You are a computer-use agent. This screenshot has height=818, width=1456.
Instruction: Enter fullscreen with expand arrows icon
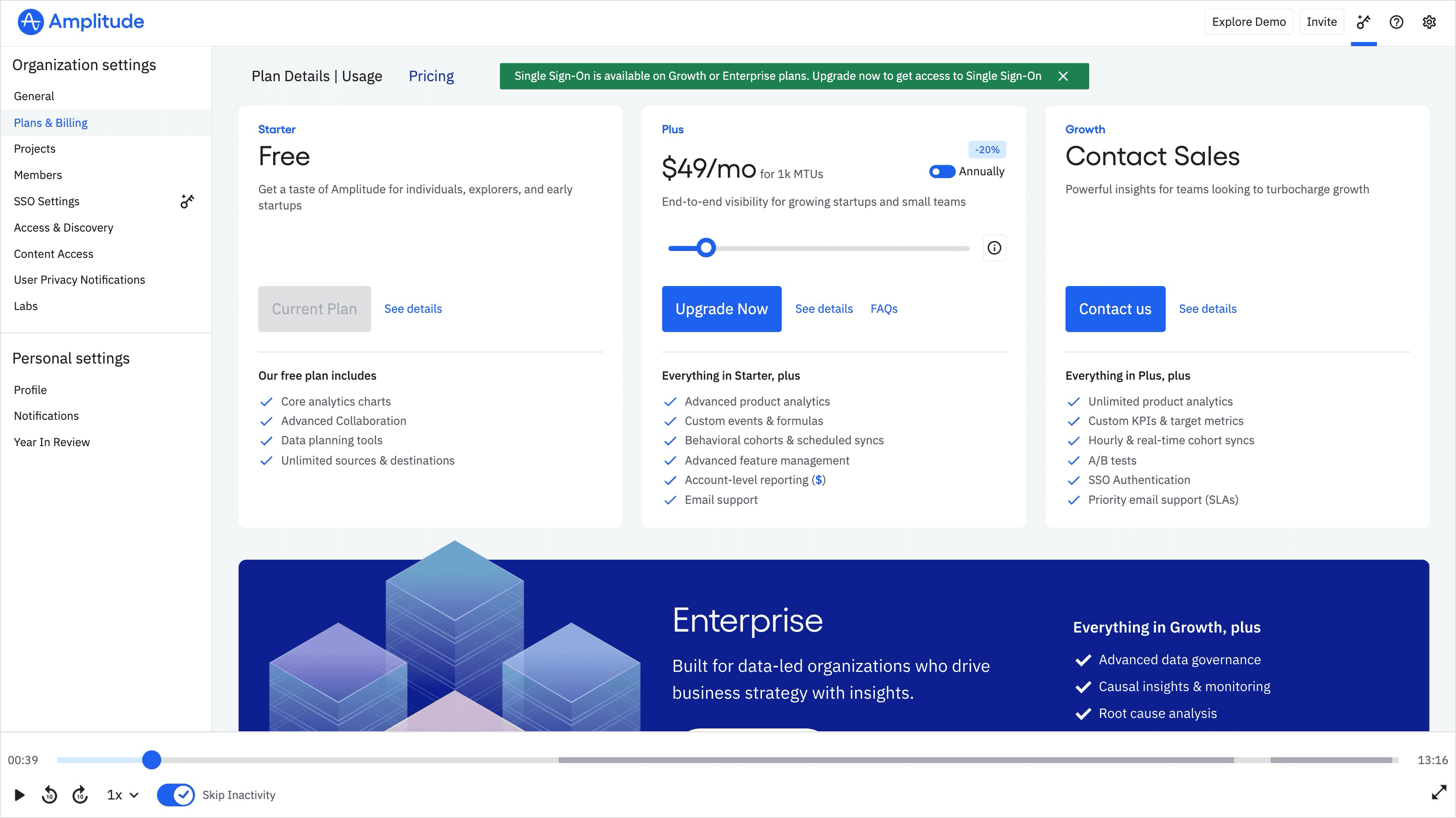click(1438, 793)
